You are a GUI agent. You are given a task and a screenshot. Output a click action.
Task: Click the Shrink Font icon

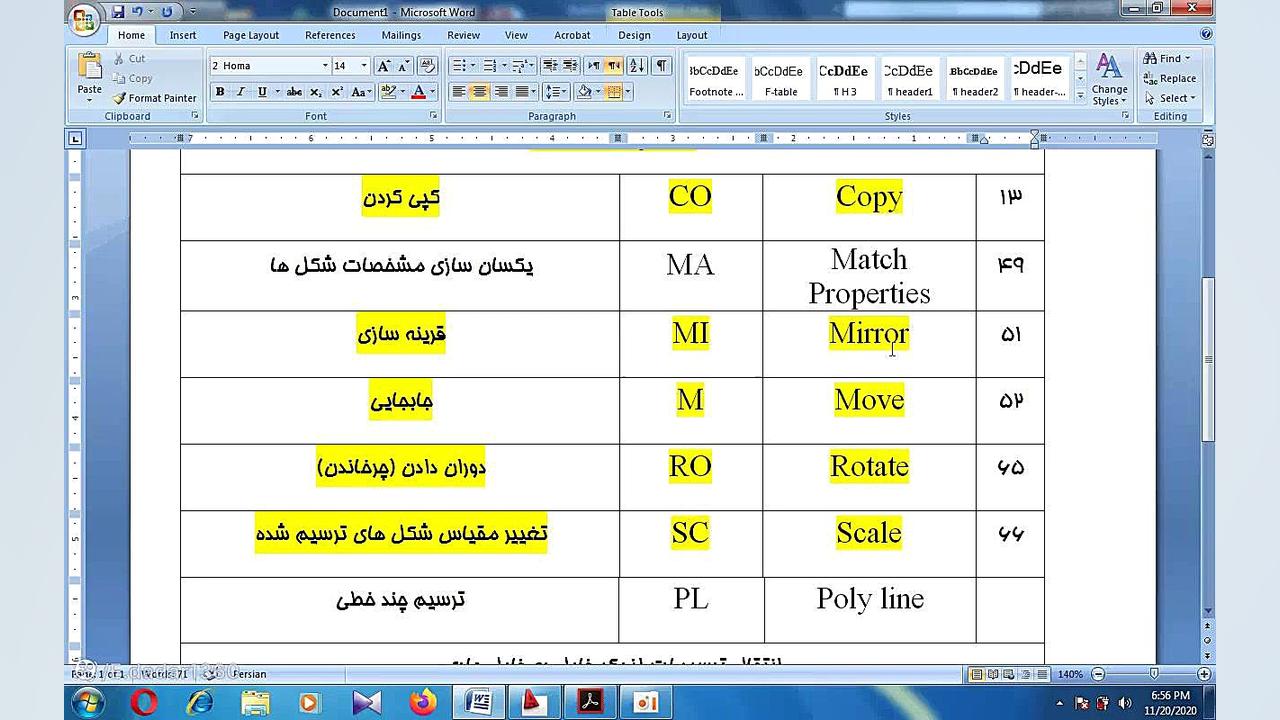click(x=404, y=66)
